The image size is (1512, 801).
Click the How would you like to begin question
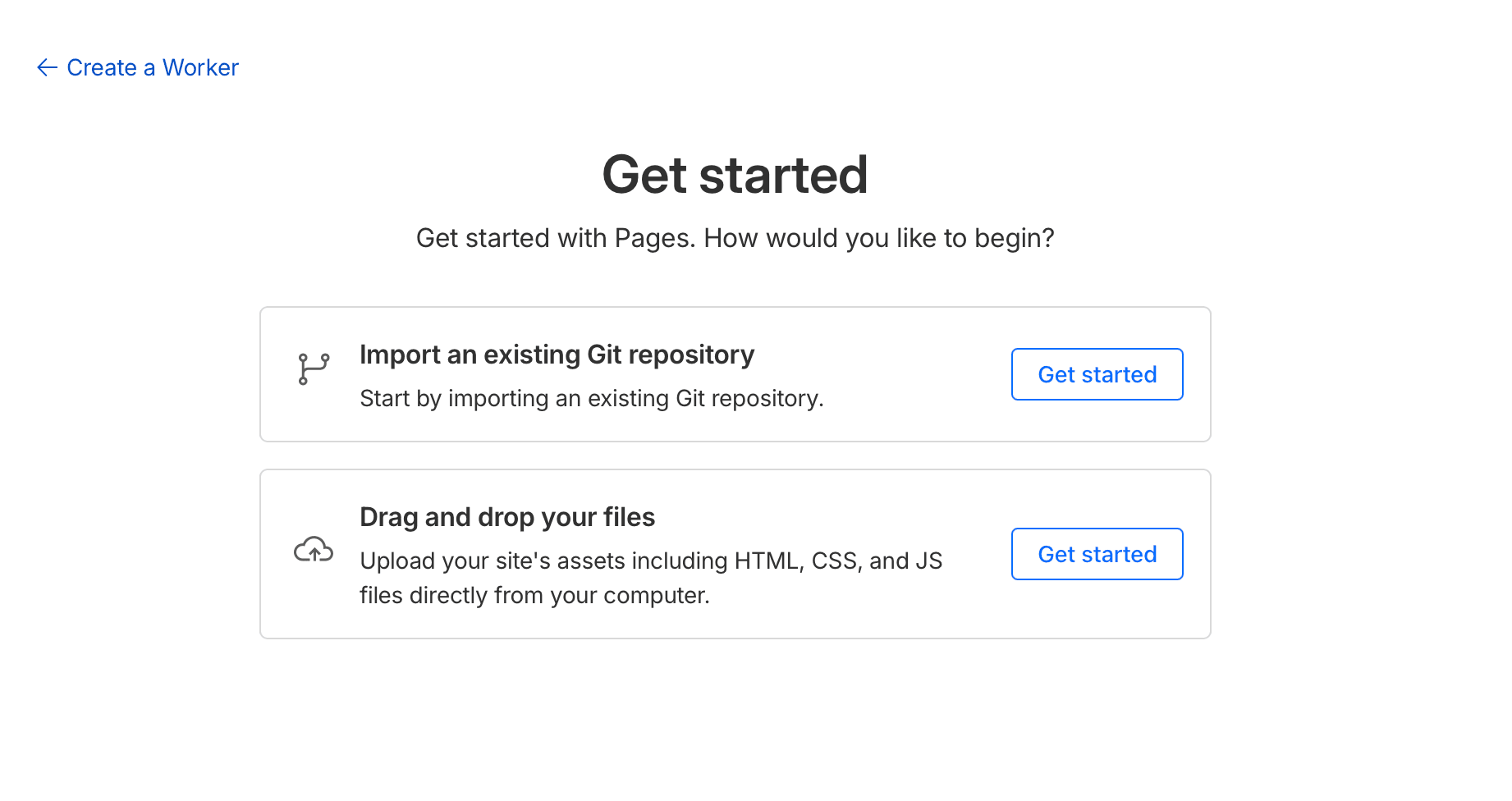click(x=878, y=238)
